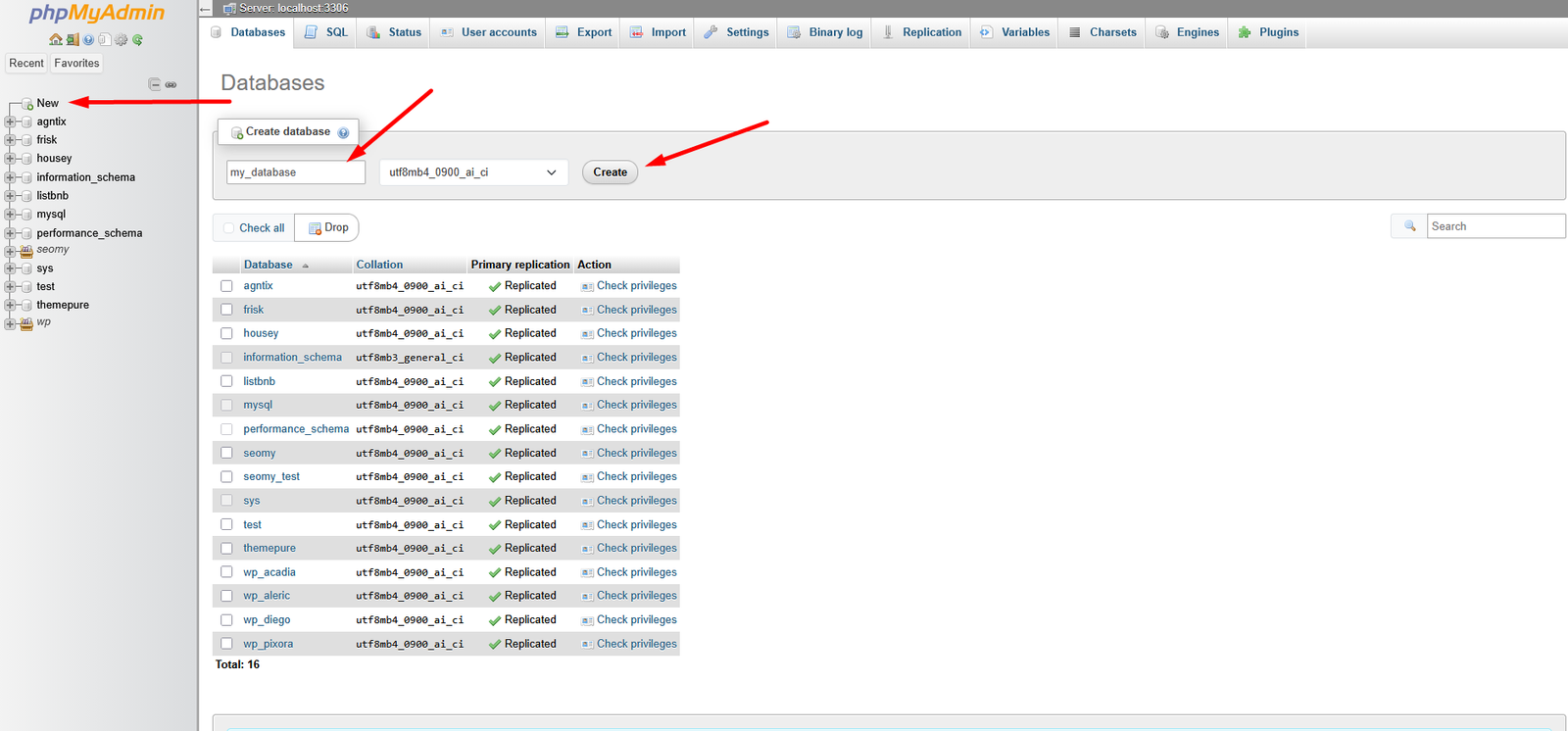The image size is (1568, 731).
Task: Click the Home icon under phpMyAdmin logo
Action: point(56,40)
